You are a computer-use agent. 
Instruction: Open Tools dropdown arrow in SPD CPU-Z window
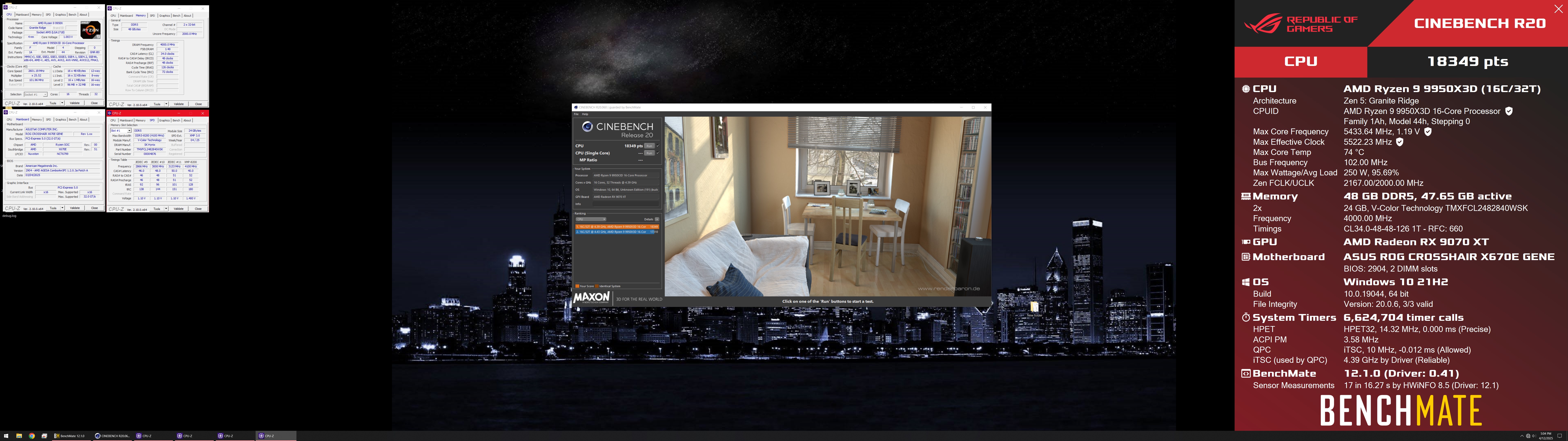tap(166, 209)
